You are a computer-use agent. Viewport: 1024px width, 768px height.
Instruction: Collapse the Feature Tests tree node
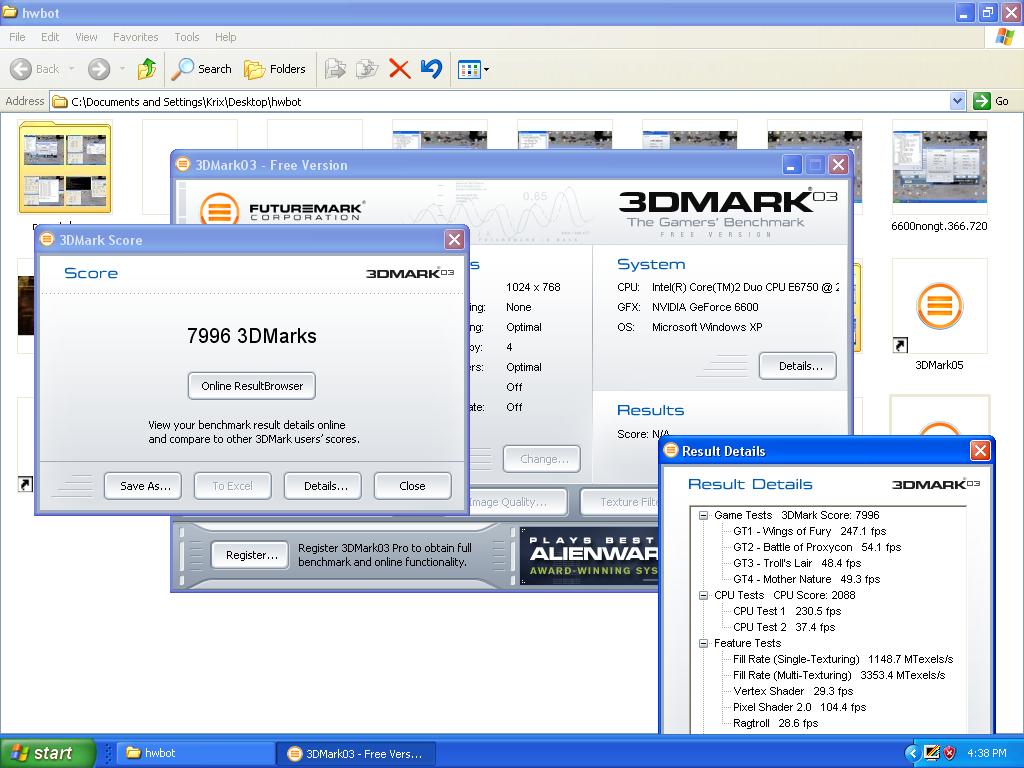703,643
